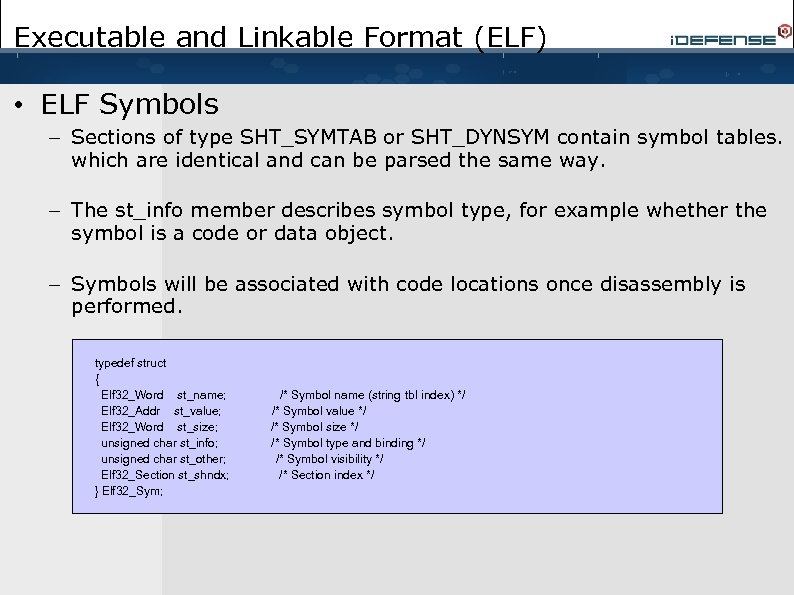Click the comment 'Symbol name (string tbl index)'
This screenshot has width=794, height=595.
tap(372, 395)
